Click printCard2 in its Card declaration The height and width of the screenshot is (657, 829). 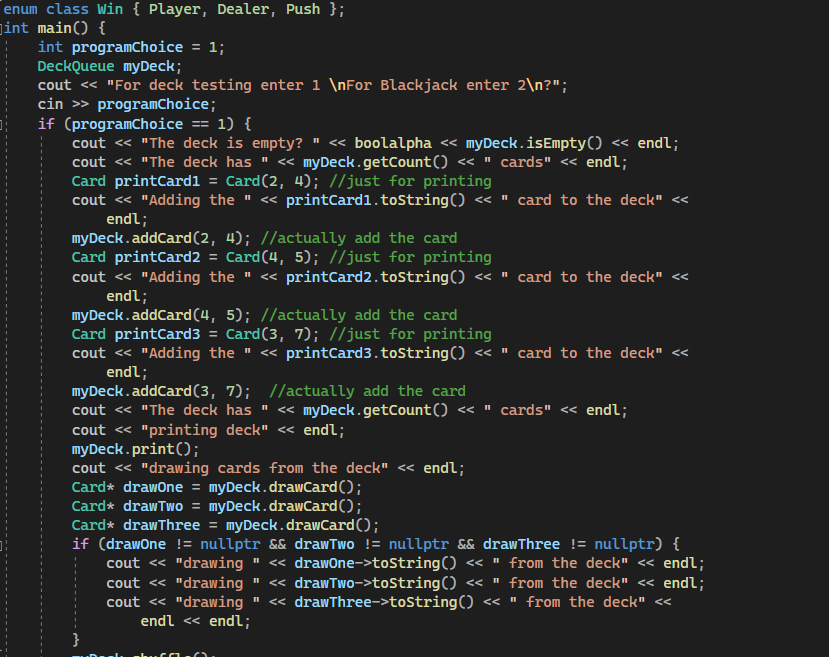[x=157, y=257]
